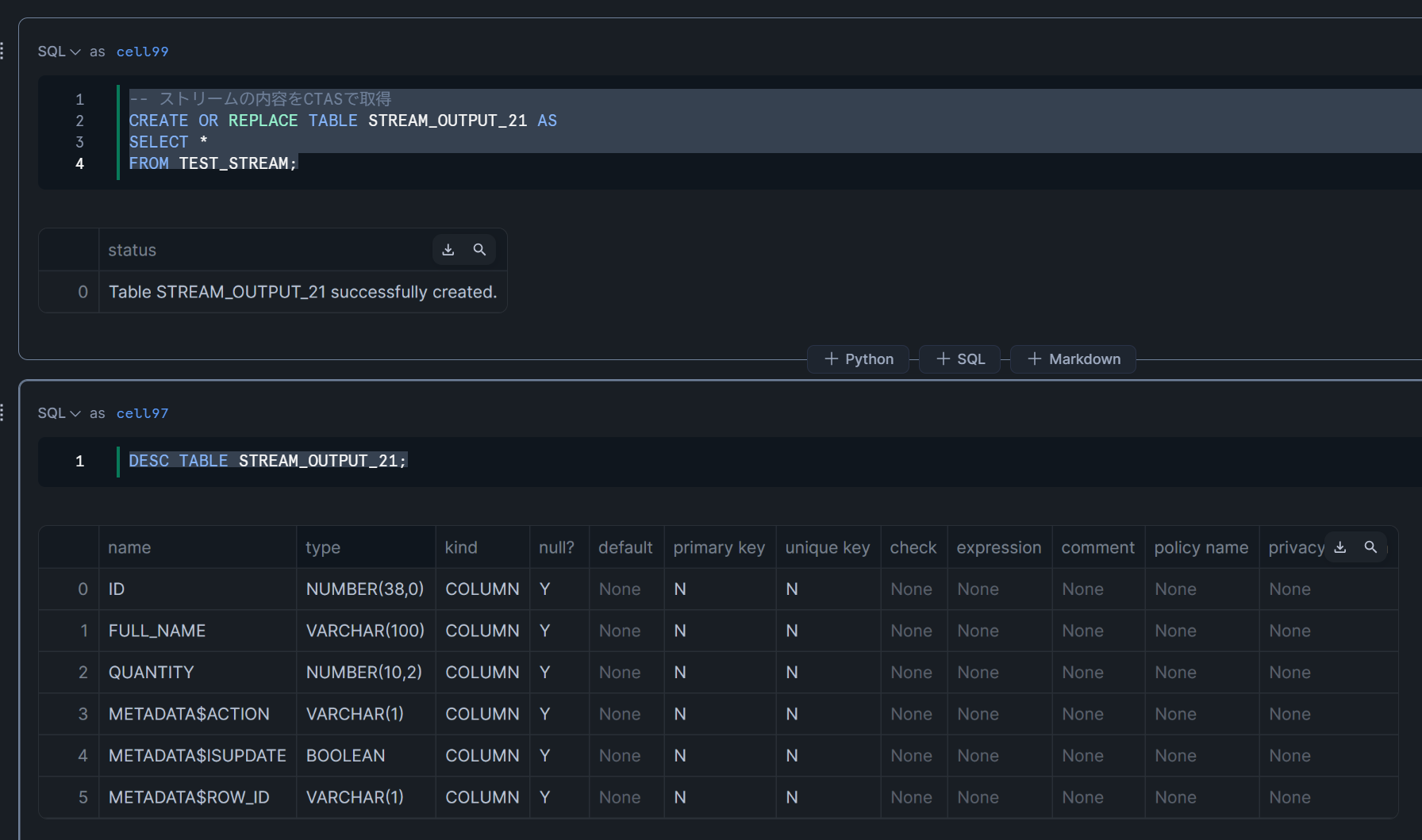Open SQL language dropdown for cell99

(x=60, y=52)
